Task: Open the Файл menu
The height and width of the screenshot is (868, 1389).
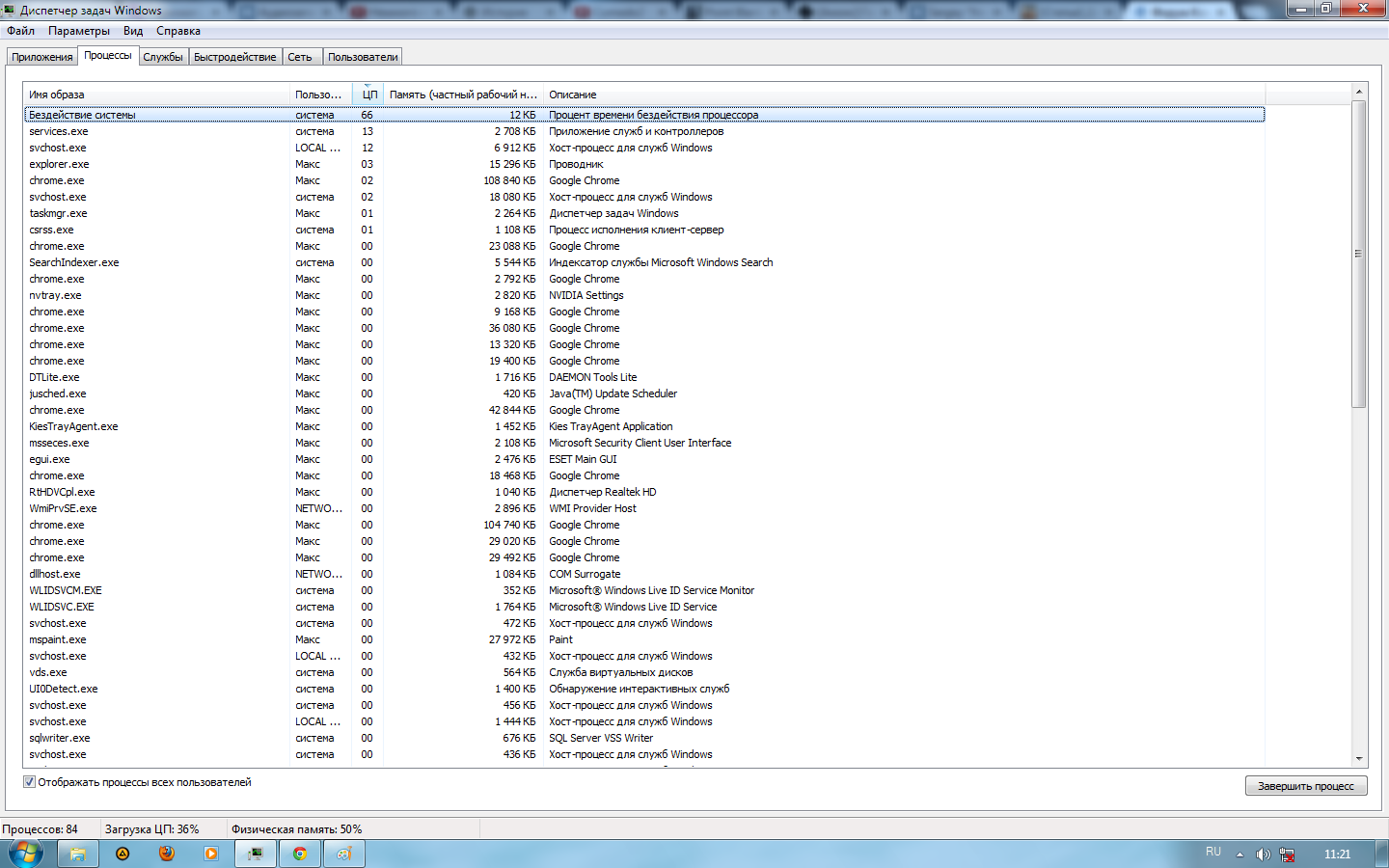Action: click(20, 31)
